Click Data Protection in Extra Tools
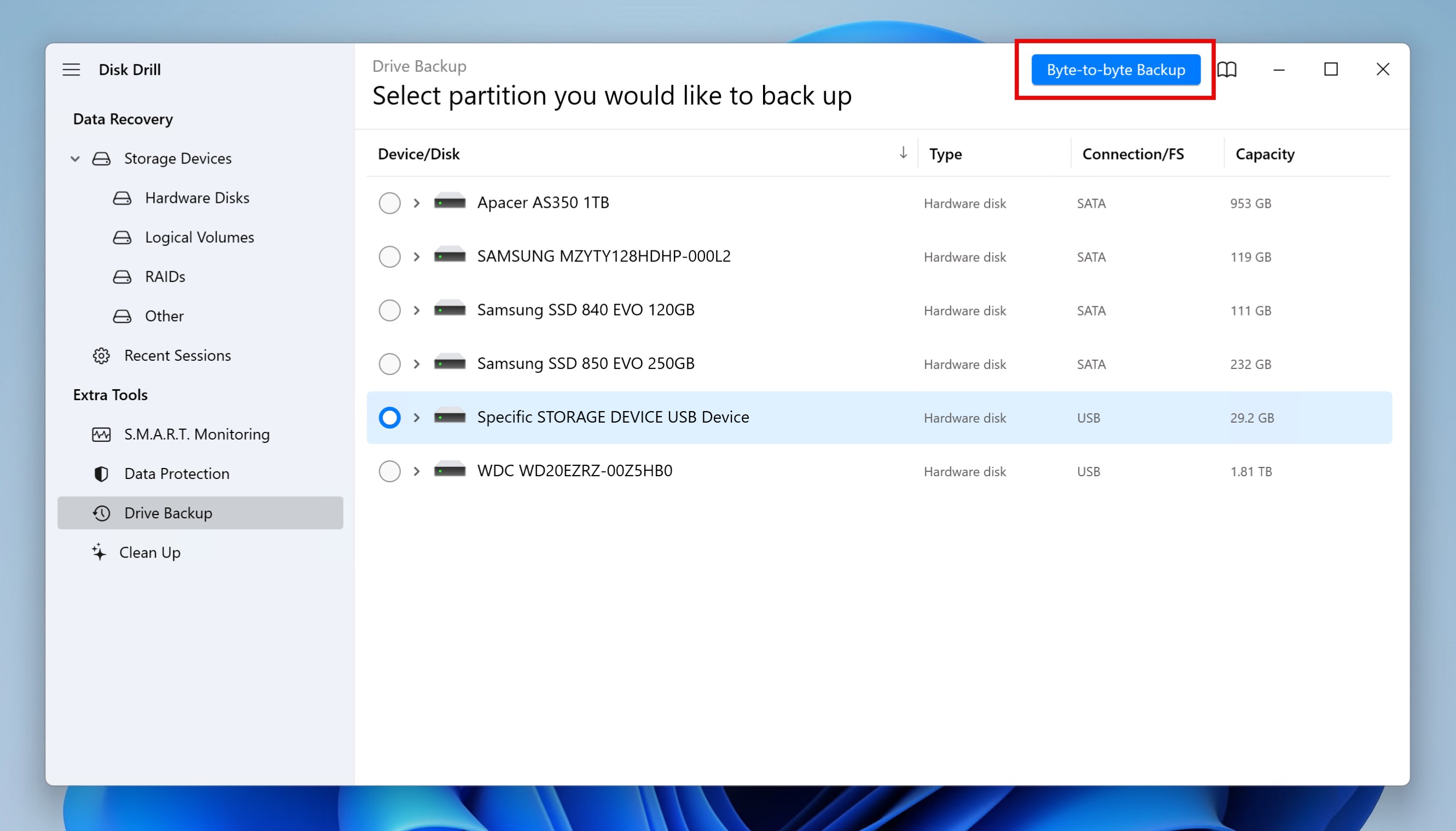Image resolution: width=1456 pixels, height=831 pixels. (176, 473)
